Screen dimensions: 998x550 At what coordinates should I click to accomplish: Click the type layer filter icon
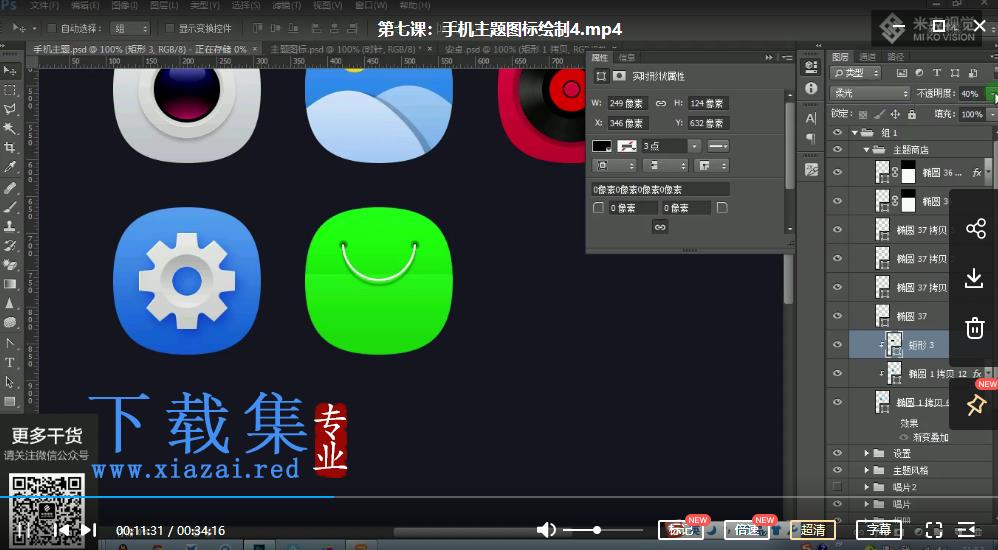[x=936, y=73]
